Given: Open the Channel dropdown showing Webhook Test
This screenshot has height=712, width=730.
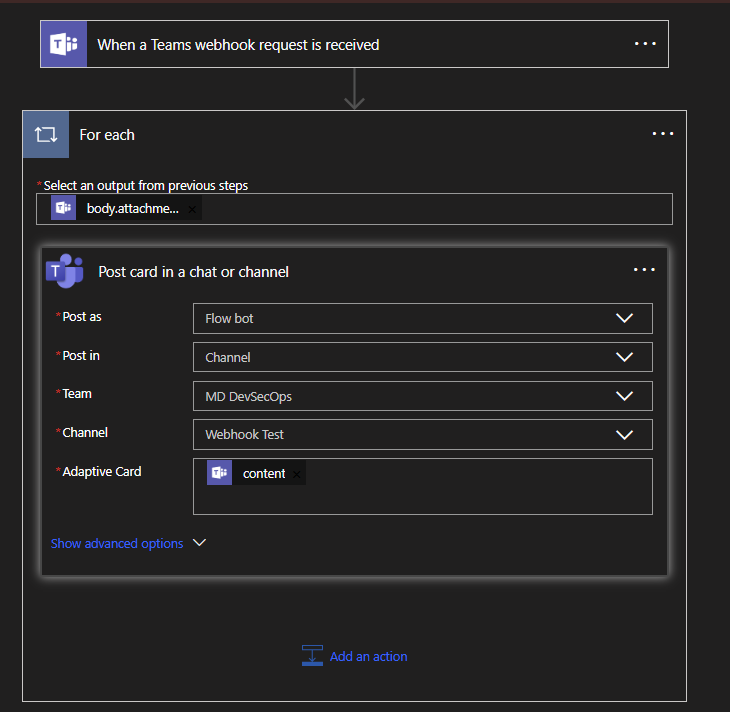Looking at the screenshot, I should click(x=624, y=435).
